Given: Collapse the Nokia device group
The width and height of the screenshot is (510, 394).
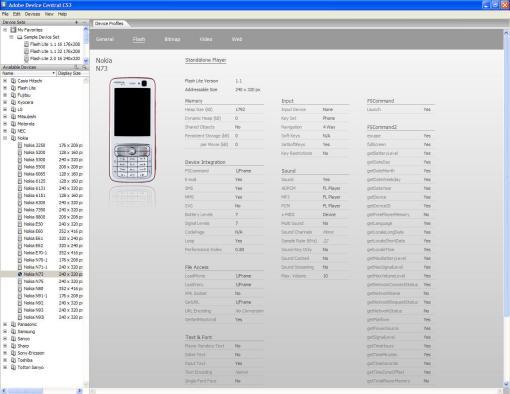Looking at the screenshot, I should (5, 138).
